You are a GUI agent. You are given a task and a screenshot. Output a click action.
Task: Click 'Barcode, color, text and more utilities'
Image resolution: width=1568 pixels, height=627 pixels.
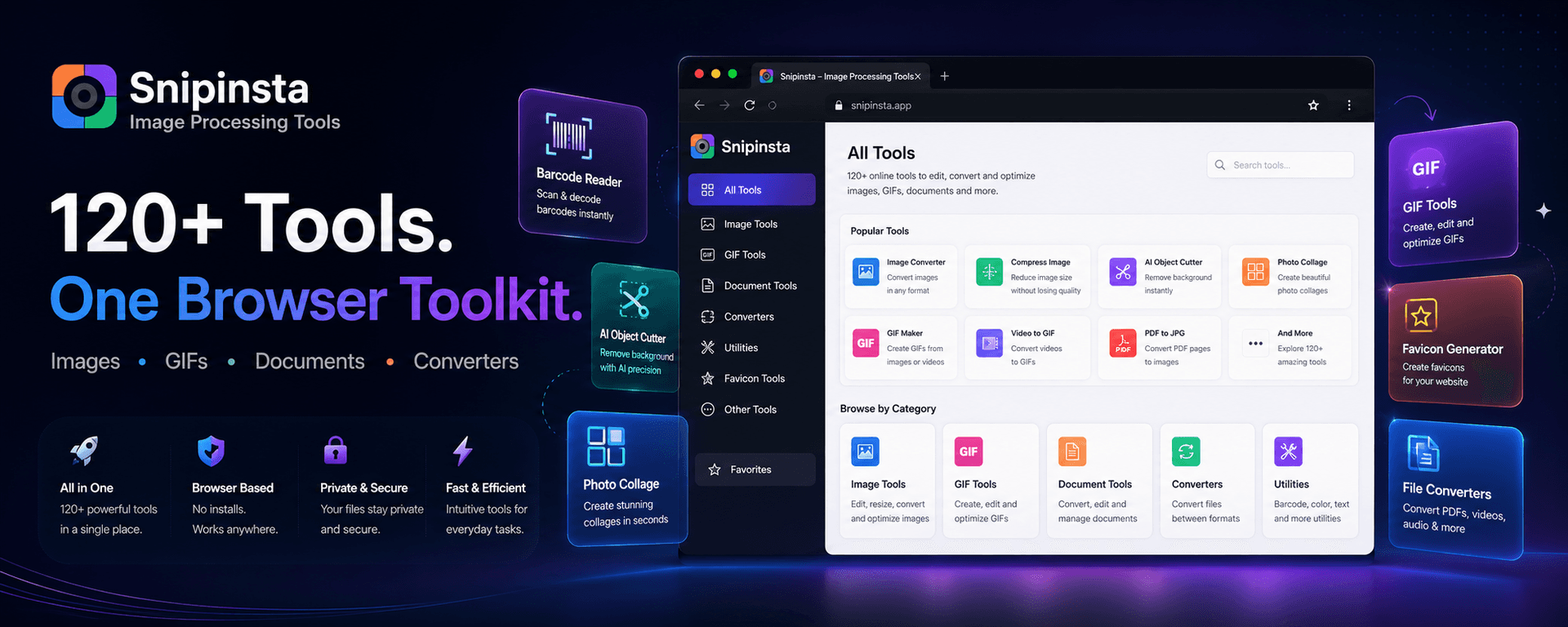[x=1312, y=511]
